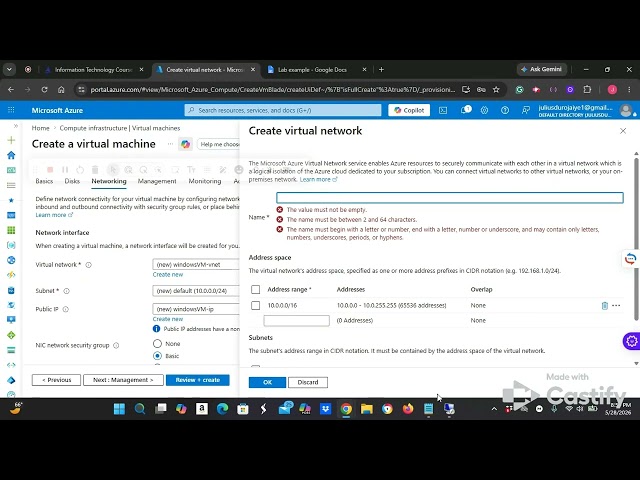Click the info icon next to Public IP

point(66,309)
